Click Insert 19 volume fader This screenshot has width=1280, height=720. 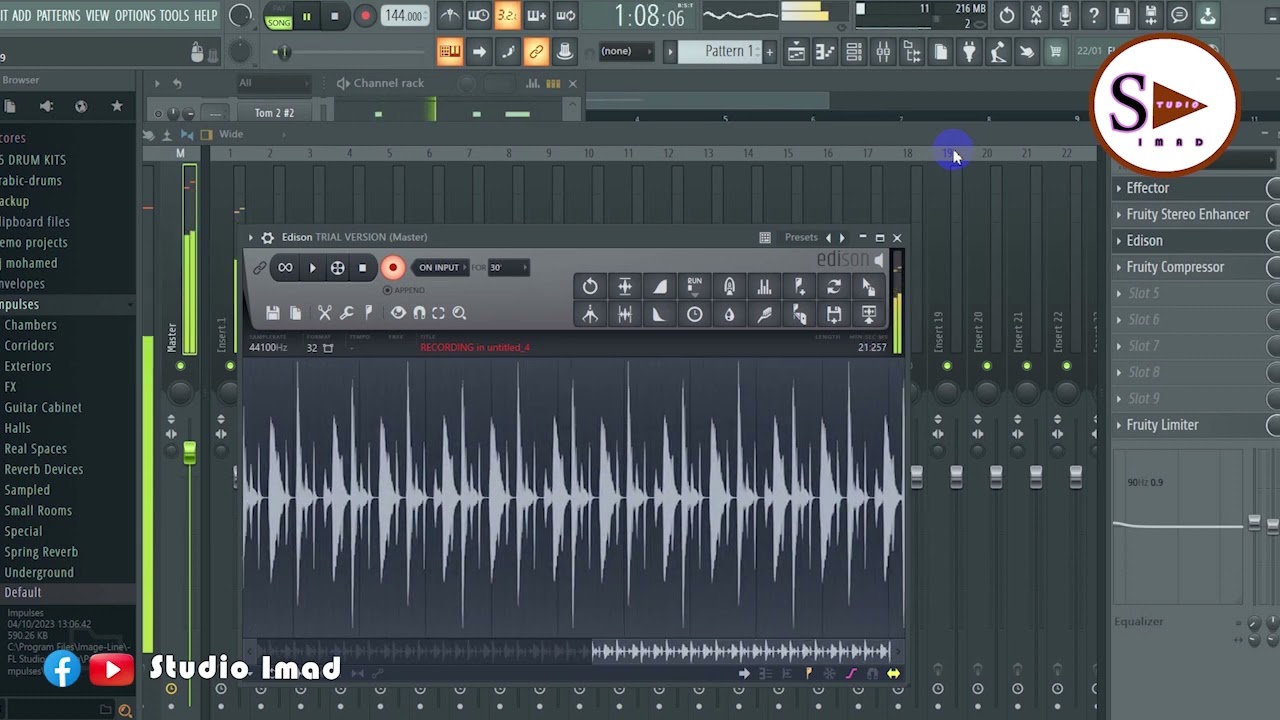[x=956, y=477]
